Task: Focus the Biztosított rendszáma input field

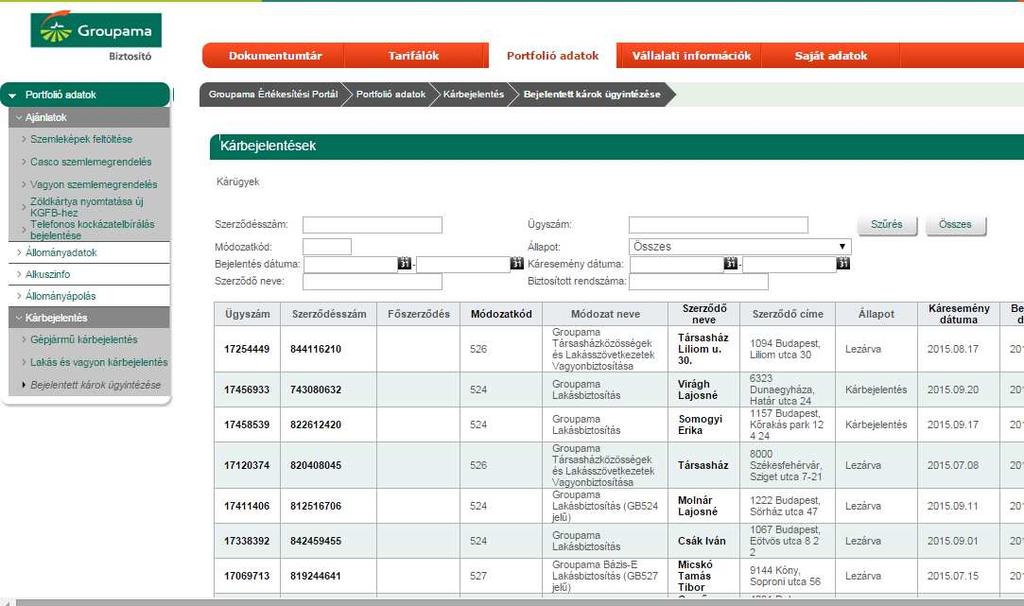Action: click(699, 281)
